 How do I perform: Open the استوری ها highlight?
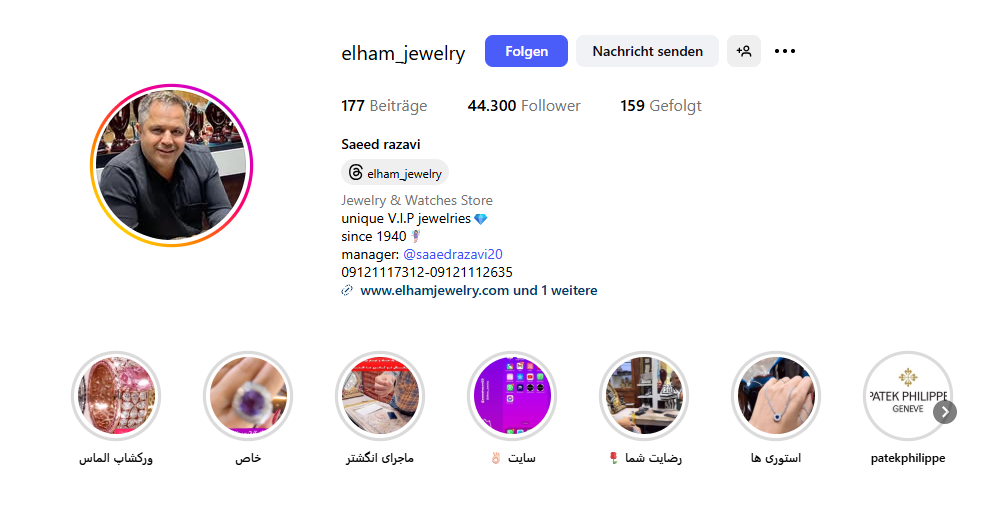click(x=775, y=396)
